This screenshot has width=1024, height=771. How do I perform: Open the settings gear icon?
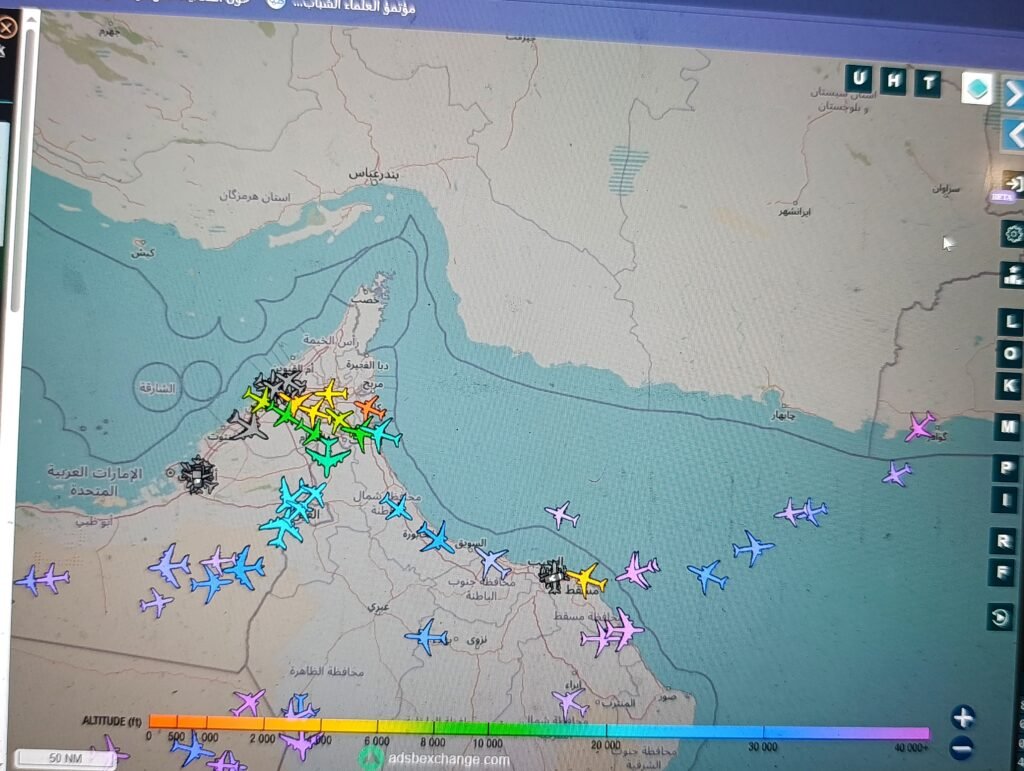coord(1013,234)
